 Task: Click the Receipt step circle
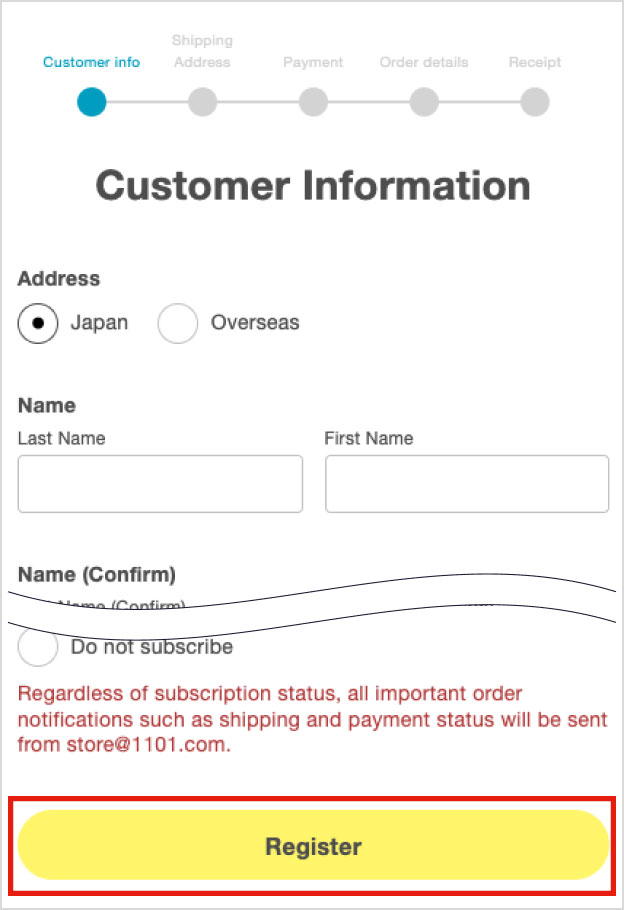[x=535, y=102]
